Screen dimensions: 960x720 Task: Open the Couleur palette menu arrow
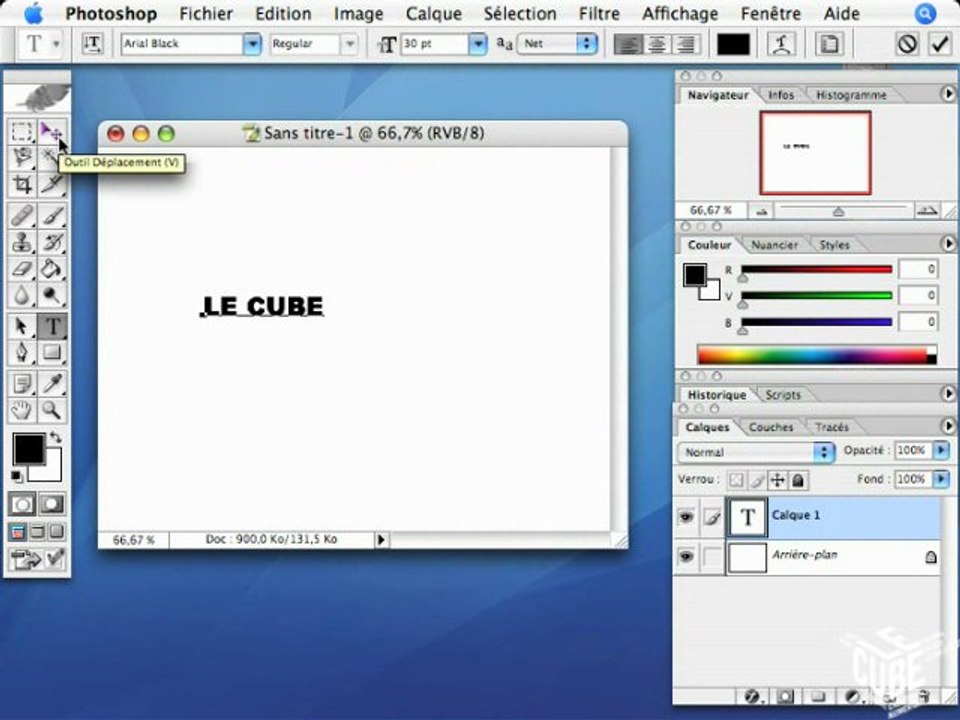click(x=948, y=244)
